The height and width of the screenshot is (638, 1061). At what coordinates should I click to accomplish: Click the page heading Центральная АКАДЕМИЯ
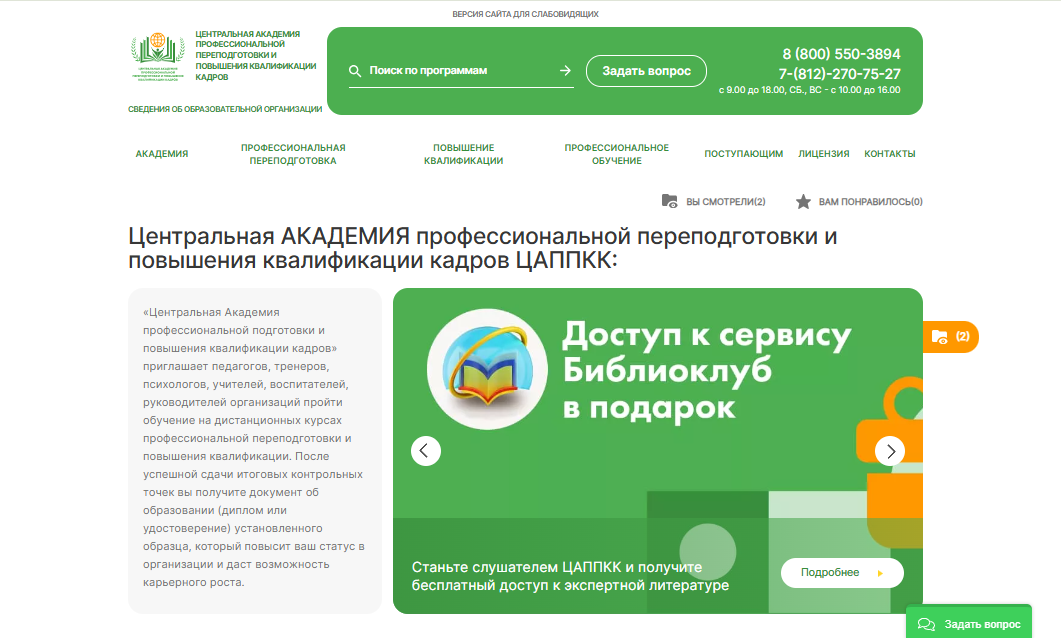[x=482, y=248]
